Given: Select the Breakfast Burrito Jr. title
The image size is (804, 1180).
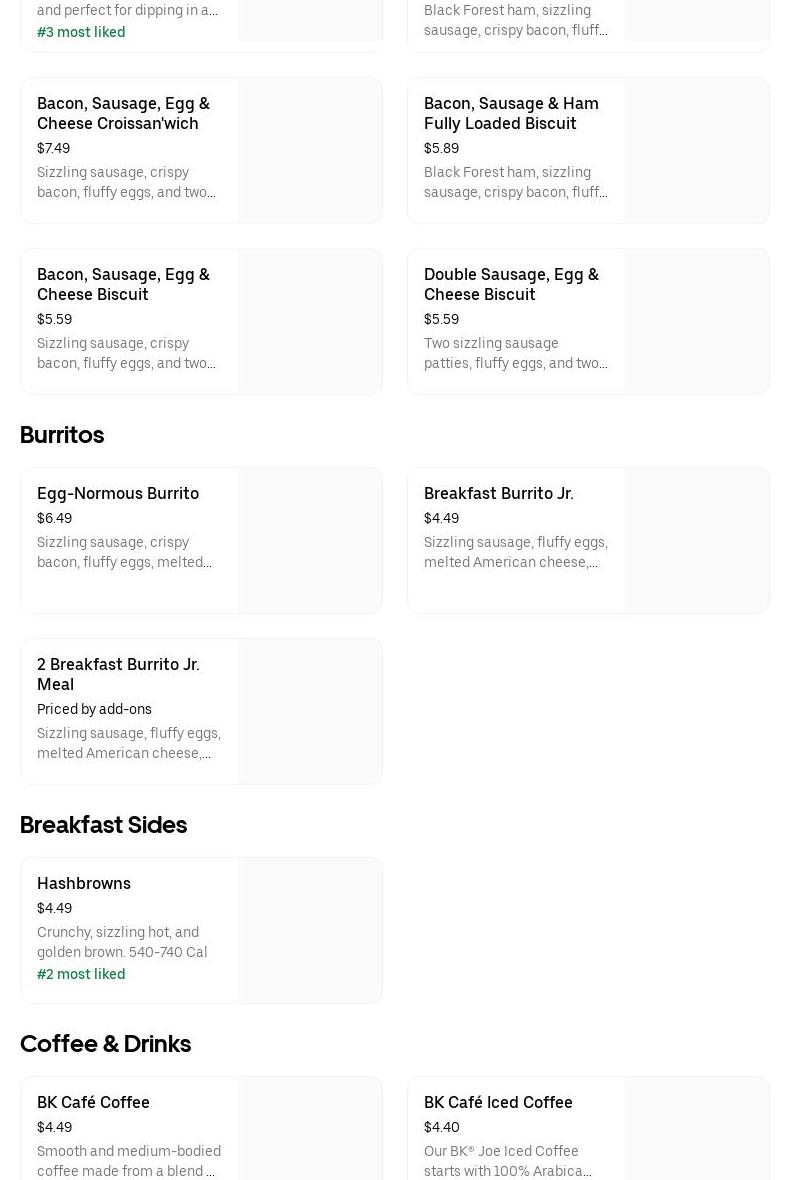Looking at the screenshot, I should coord(498,493).
